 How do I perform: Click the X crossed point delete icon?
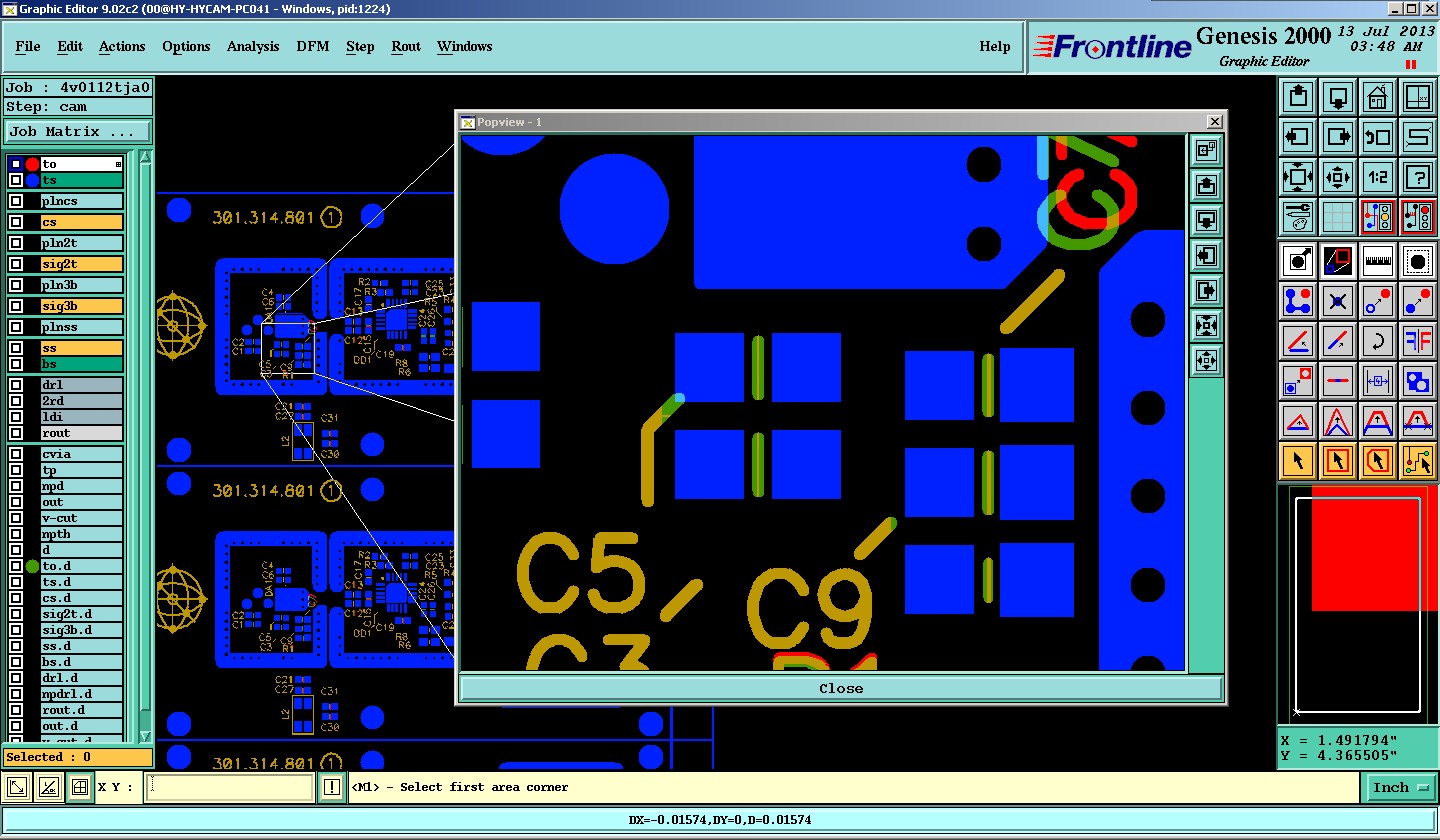[1338, 301]
